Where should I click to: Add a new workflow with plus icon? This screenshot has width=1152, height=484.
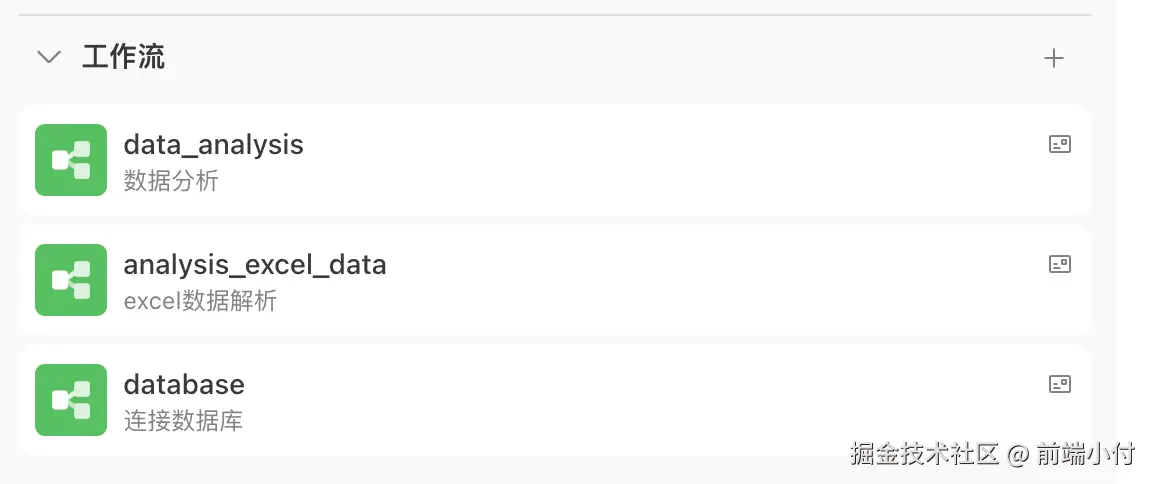[x=1054, y=59]
